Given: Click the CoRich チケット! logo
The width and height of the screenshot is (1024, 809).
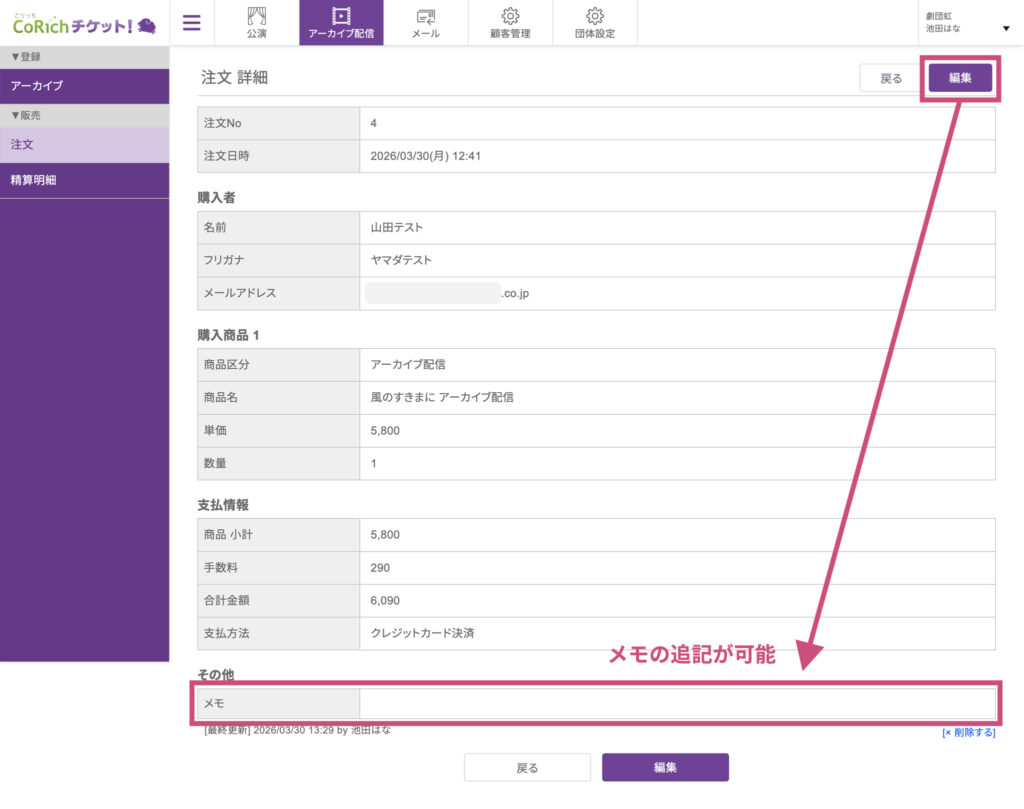Looking at the screenshot, I should coord(84,24).
